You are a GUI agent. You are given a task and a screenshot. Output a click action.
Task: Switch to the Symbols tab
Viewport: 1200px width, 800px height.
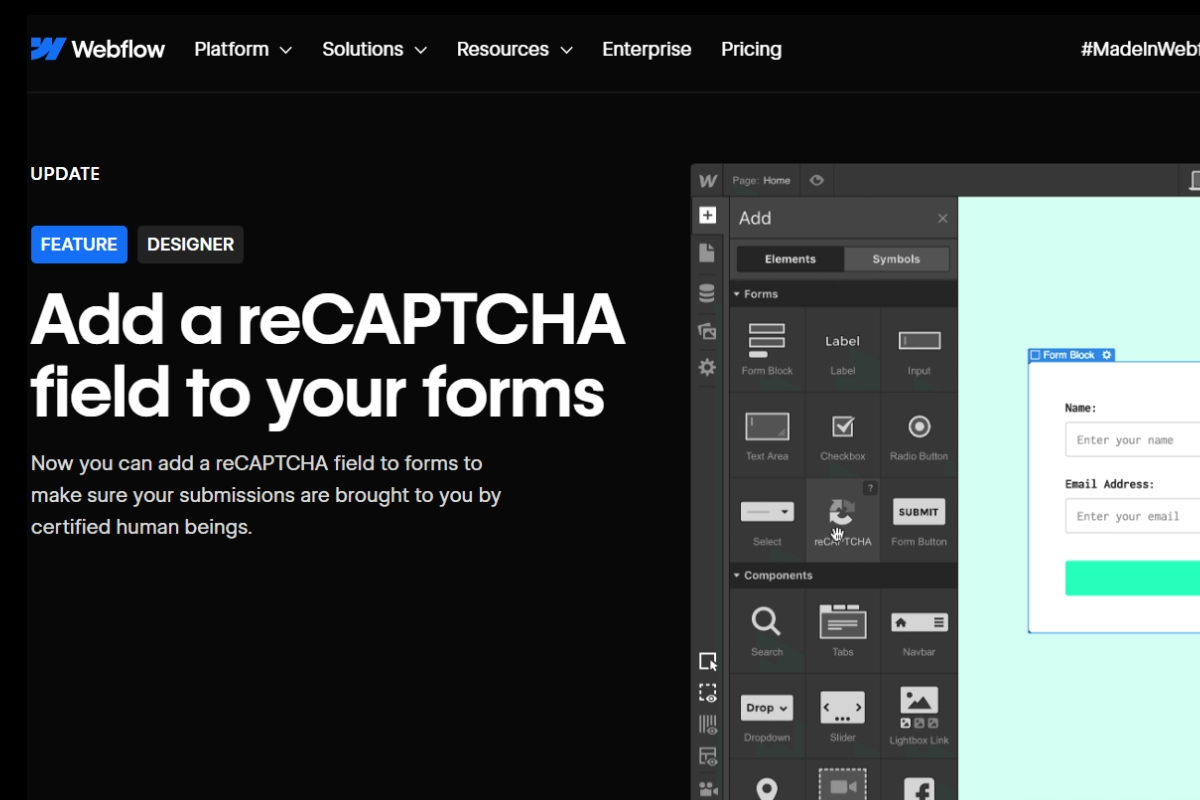point(895,258)
